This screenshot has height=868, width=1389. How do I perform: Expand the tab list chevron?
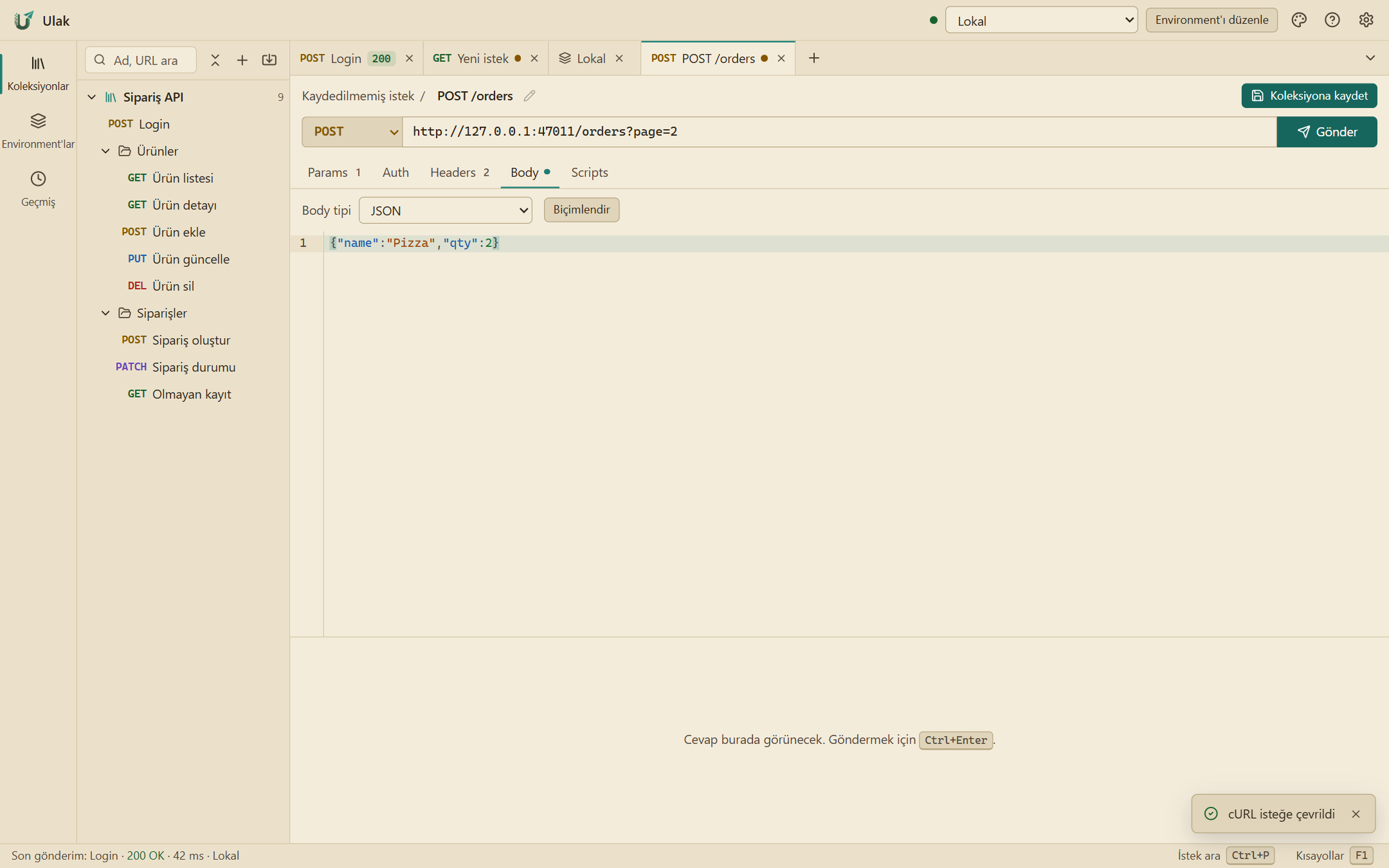tap(1370, 58)
